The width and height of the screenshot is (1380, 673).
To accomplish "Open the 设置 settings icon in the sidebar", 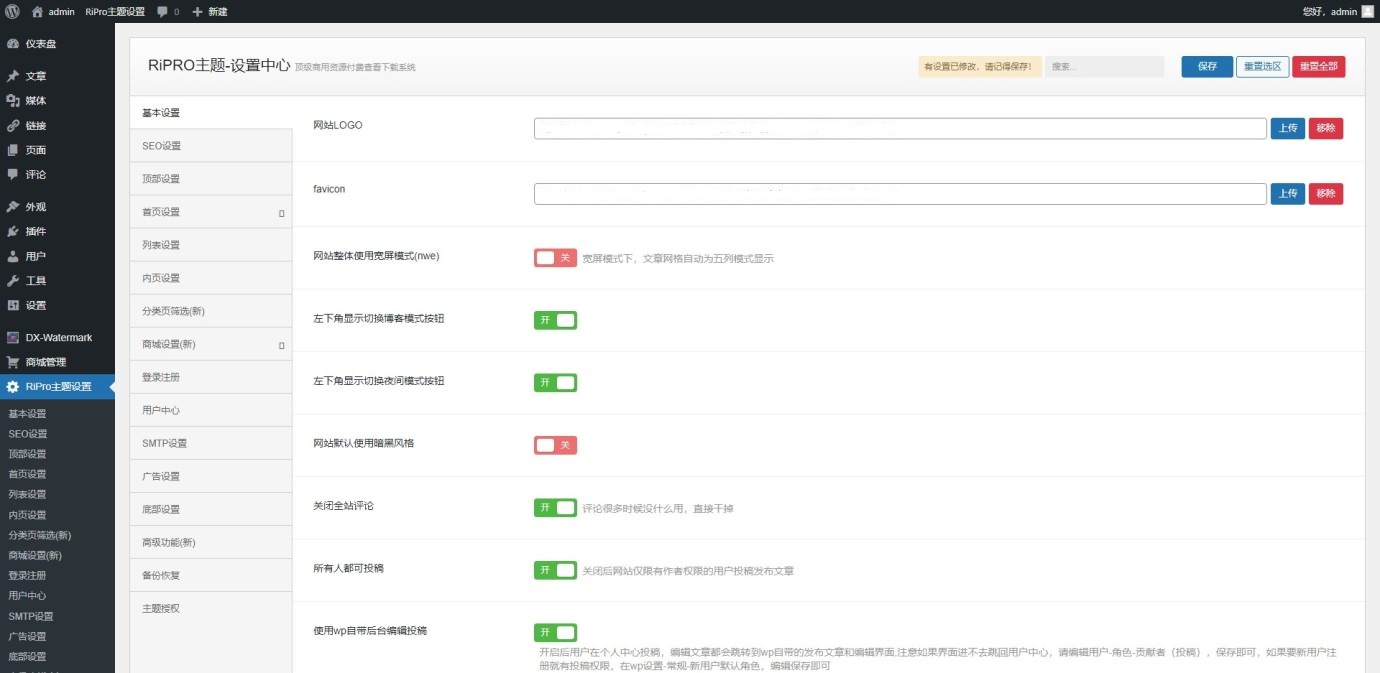I will (x=13, y=305).
